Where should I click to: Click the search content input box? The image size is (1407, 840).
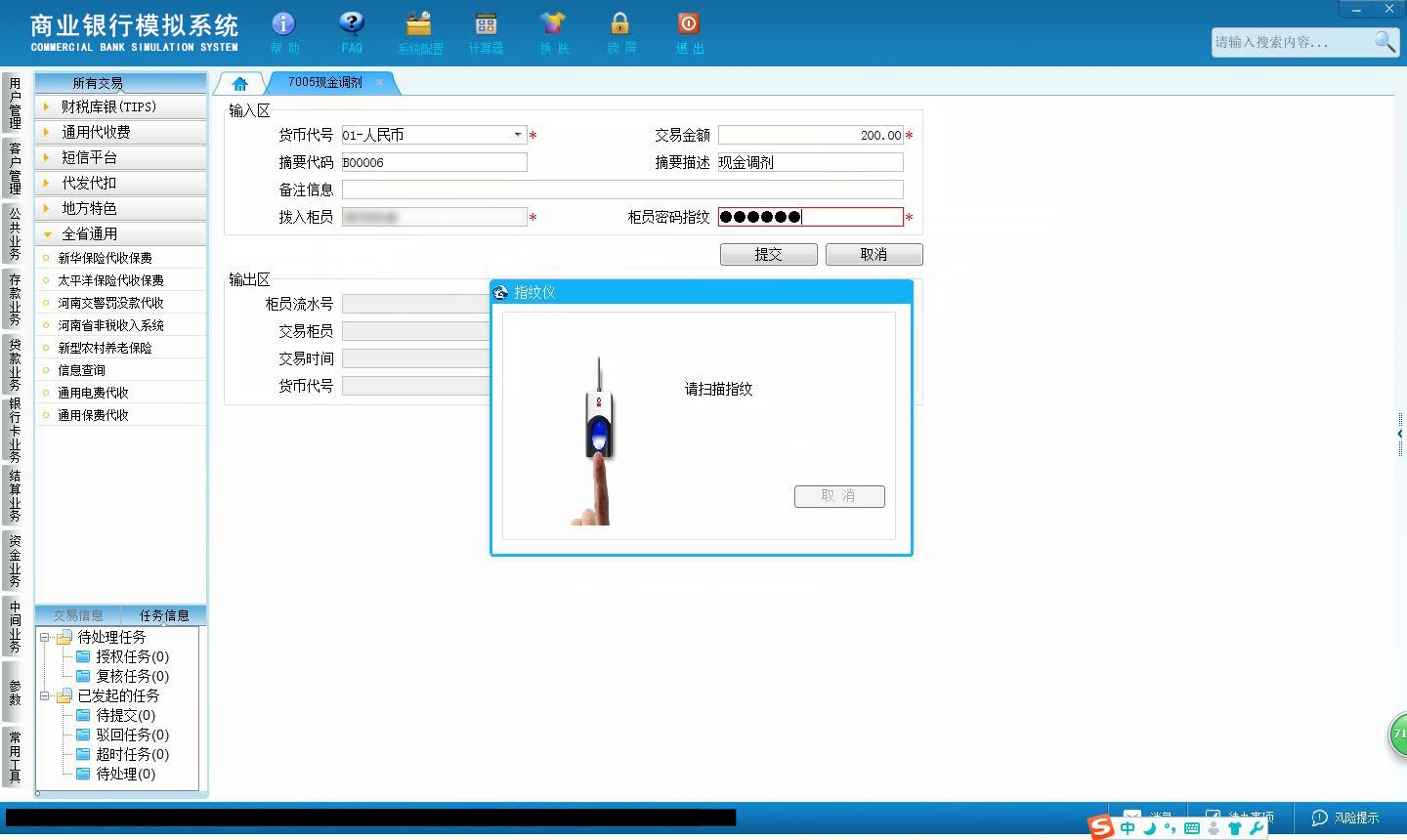1292,42
